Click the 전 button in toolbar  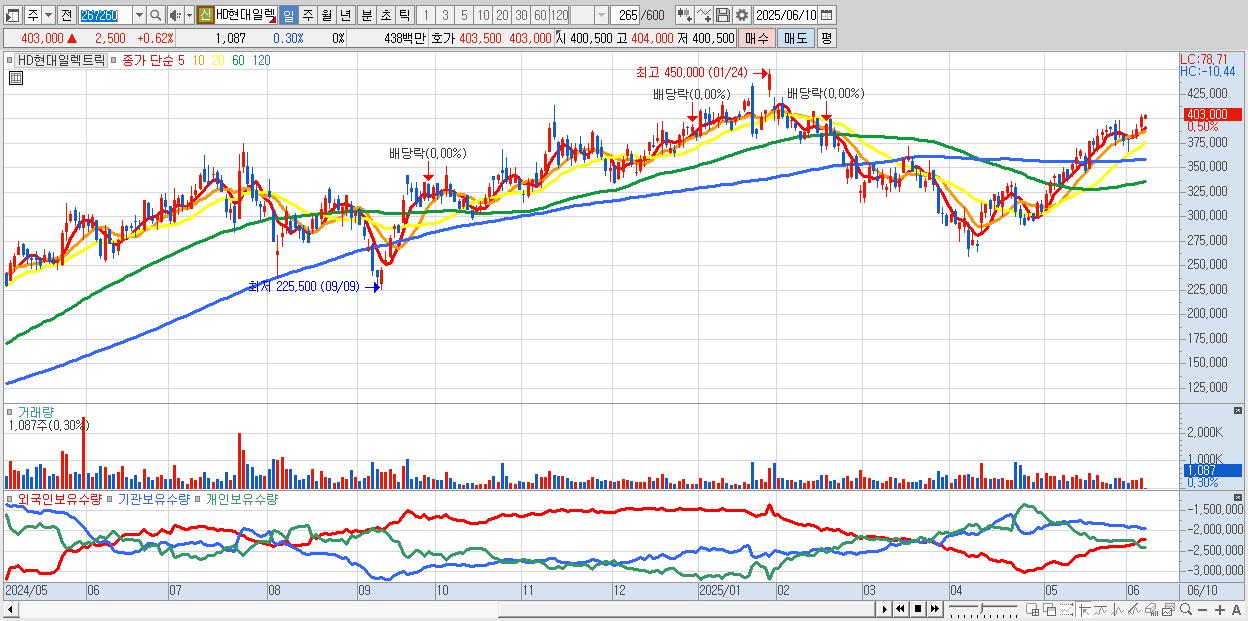pyautogui.click(x=66, y=15)
